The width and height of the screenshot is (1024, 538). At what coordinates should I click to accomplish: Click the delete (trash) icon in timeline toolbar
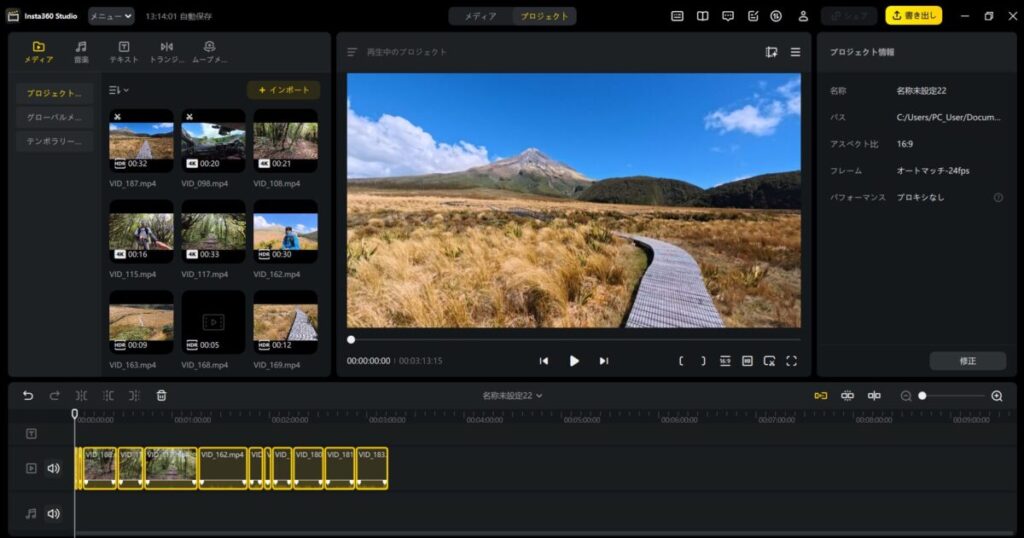[161, 396]
